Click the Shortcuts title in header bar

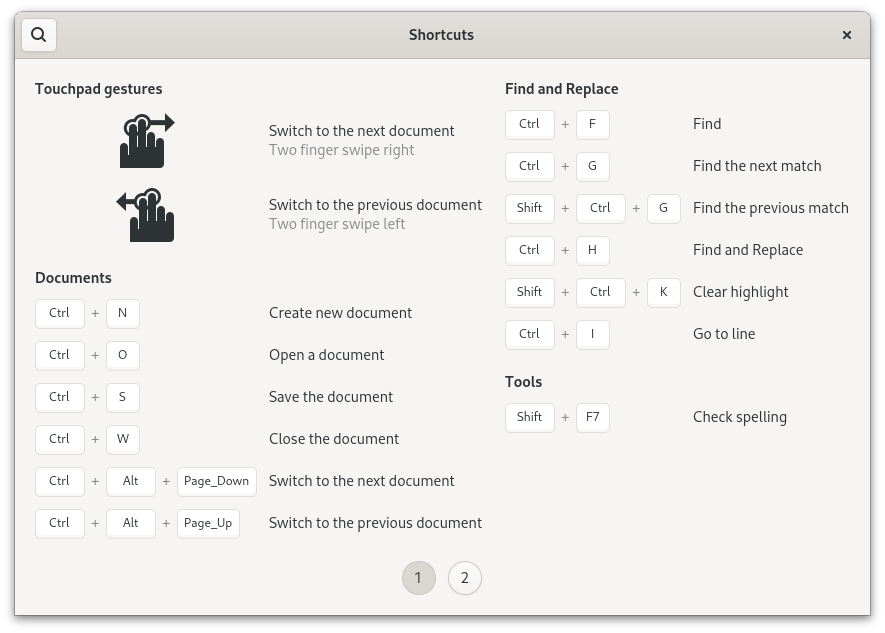click(441, 35)
